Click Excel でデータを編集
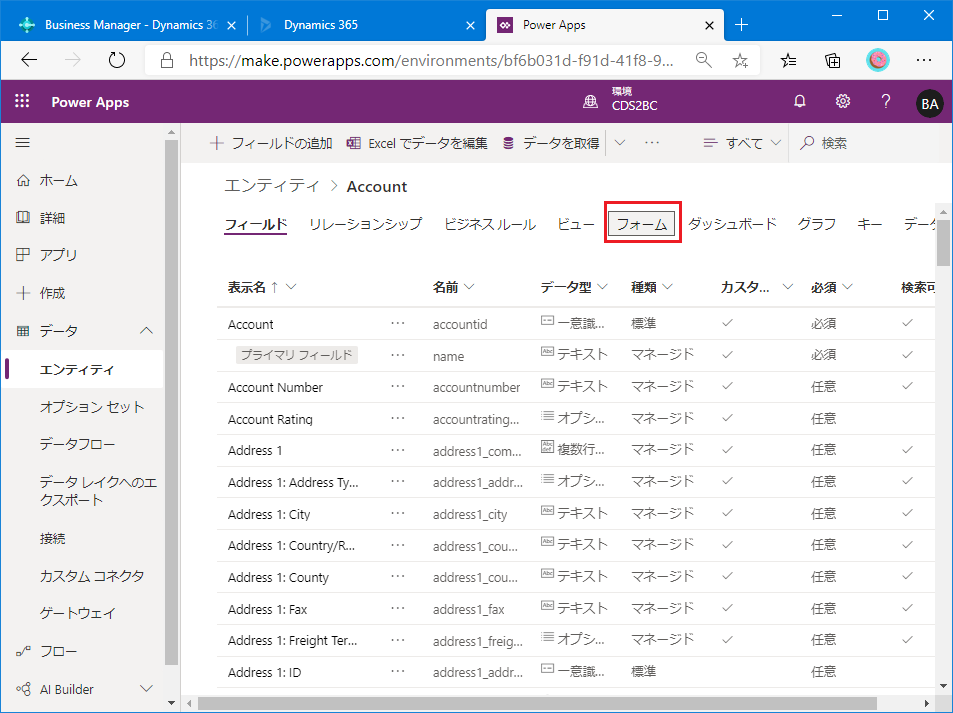The width and height of the screenshot is (953, 713). 417,143
